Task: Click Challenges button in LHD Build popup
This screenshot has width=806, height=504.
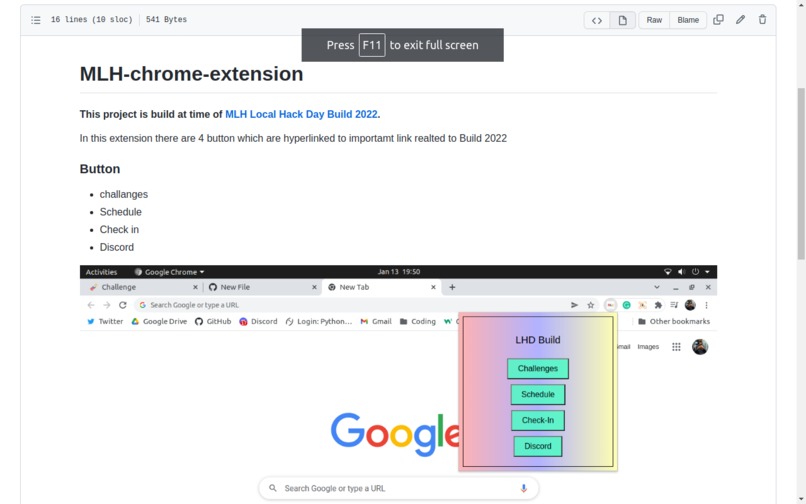Action: pyautogui.click(x=538, y=368)
